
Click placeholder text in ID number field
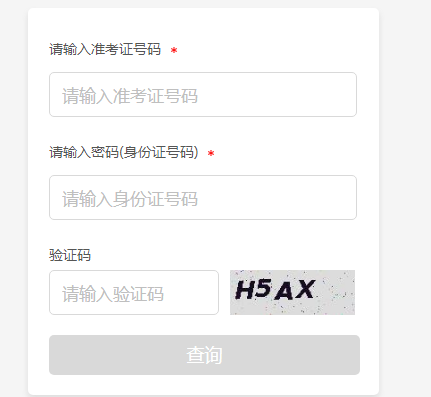[x=130, y=199]
